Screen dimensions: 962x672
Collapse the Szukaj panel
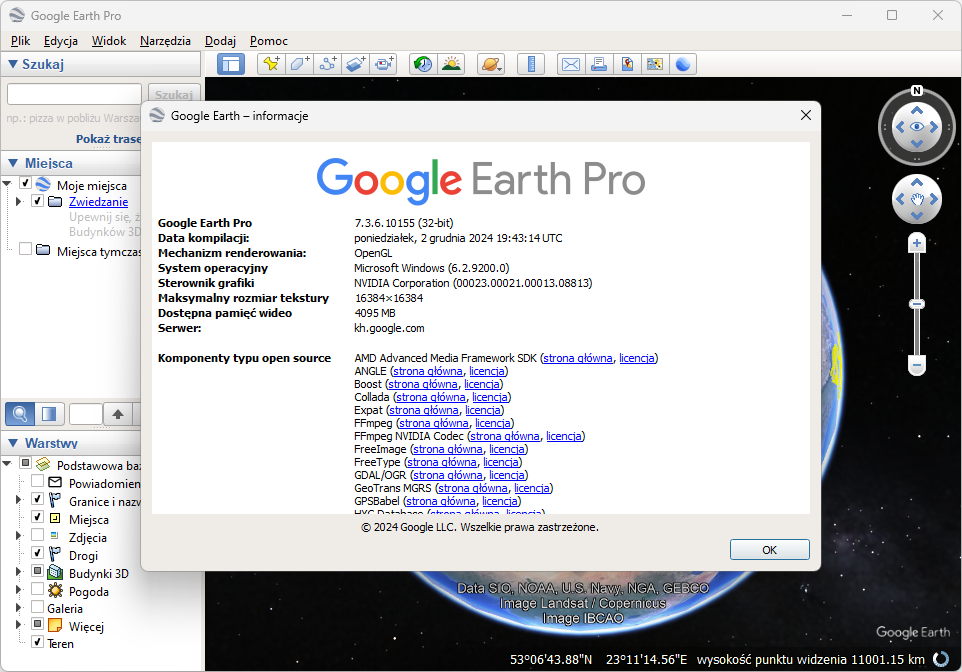pos(12,64)
